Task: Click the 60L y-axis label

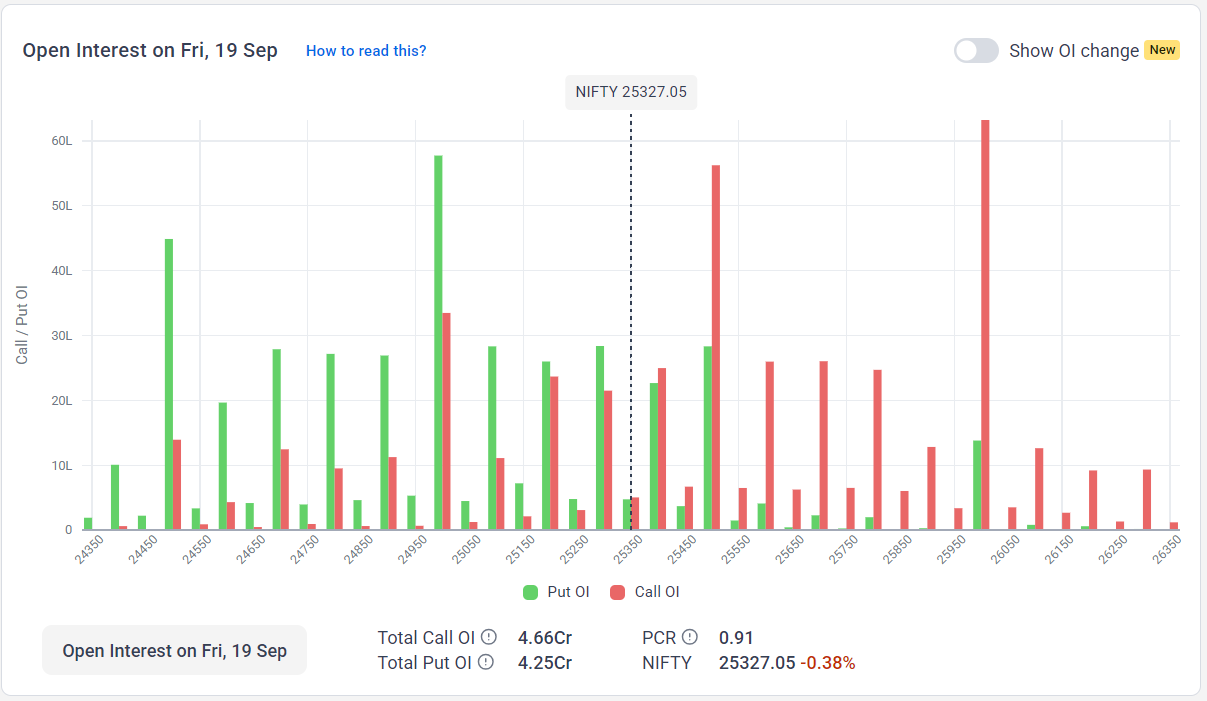Action: [62, 141]
